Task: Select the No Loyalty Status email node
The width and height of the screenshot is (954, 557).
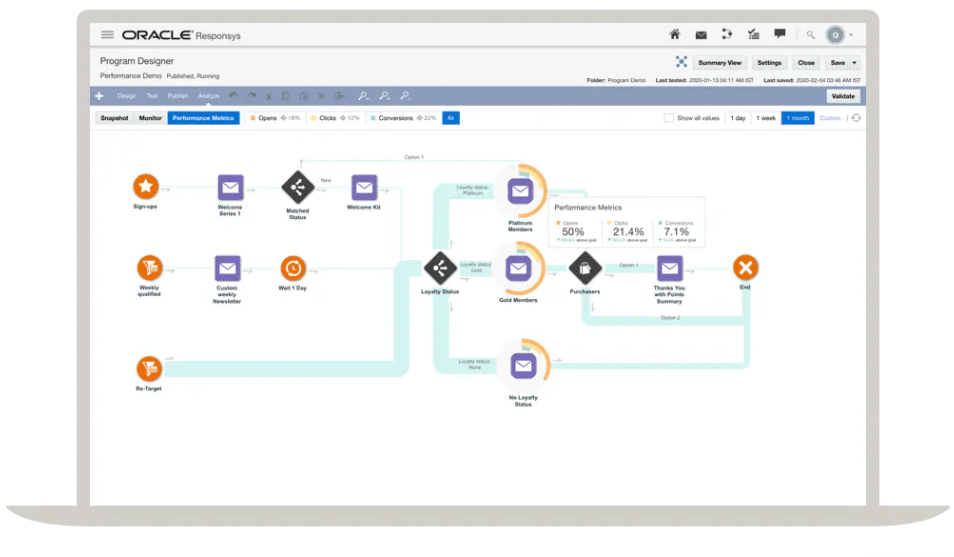Action: pyautogui.click(x=523, y=366)
